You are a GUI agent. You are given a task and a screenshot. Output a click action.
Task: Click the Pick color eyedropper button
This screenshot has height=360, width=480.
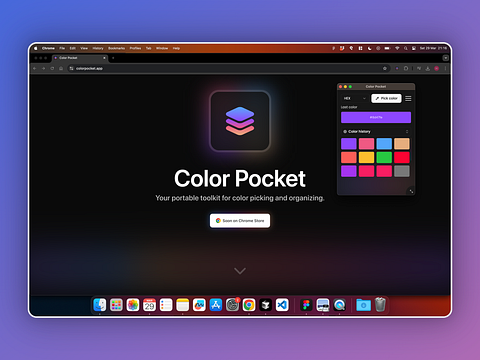[x=386, y=98]
